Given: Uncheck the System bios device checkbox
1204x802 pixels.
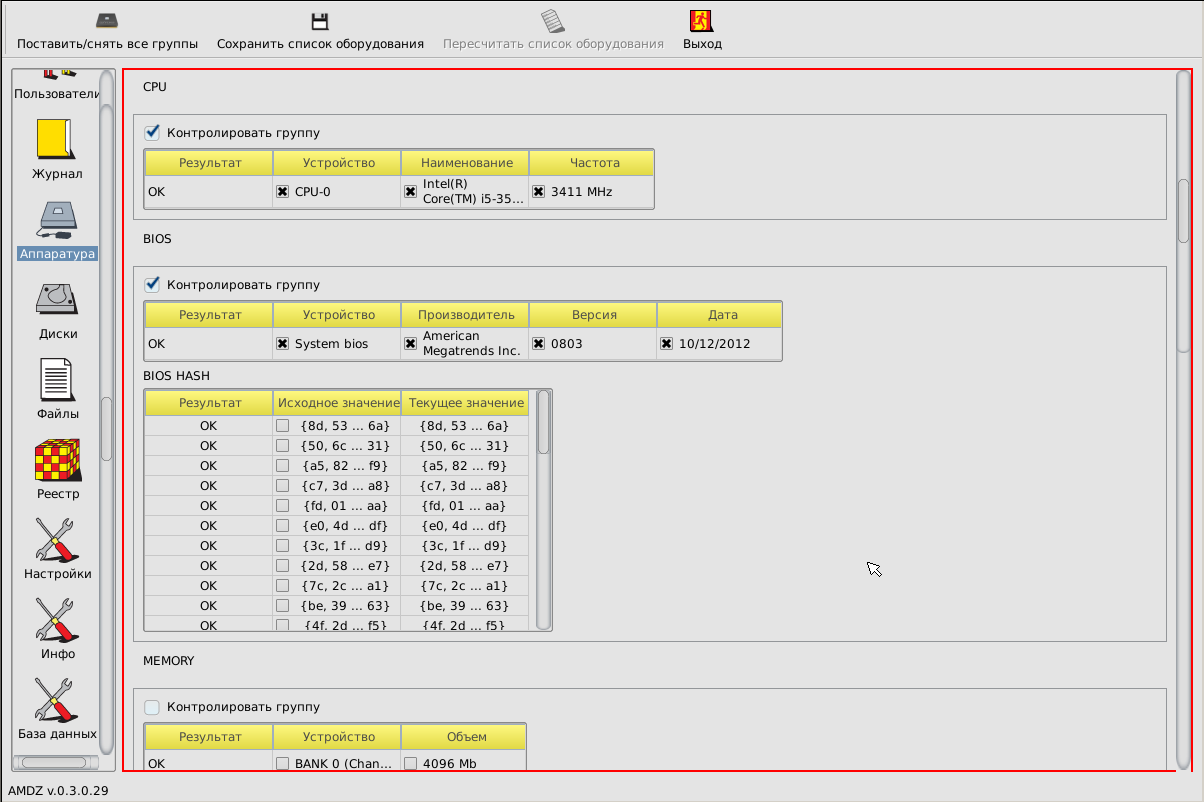Looking at the screenshot, I should [x=282, y=343].
